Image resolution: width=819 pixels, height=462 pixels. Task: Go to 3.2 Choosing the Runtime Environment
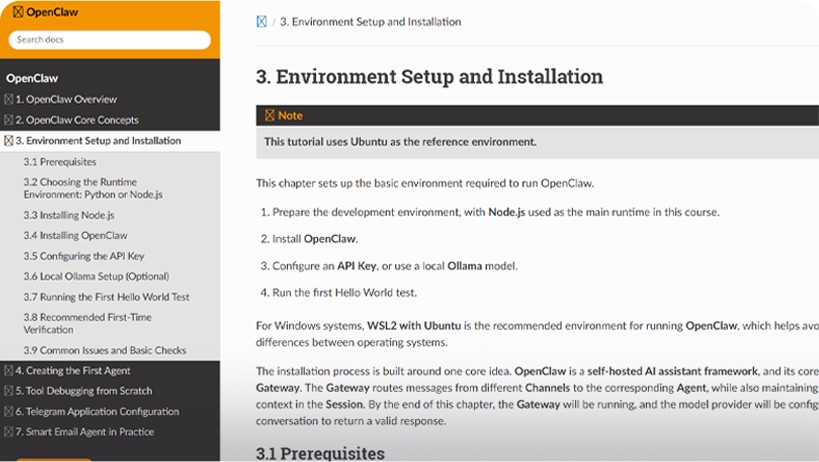pyautogui.click(x=93, y=188)
